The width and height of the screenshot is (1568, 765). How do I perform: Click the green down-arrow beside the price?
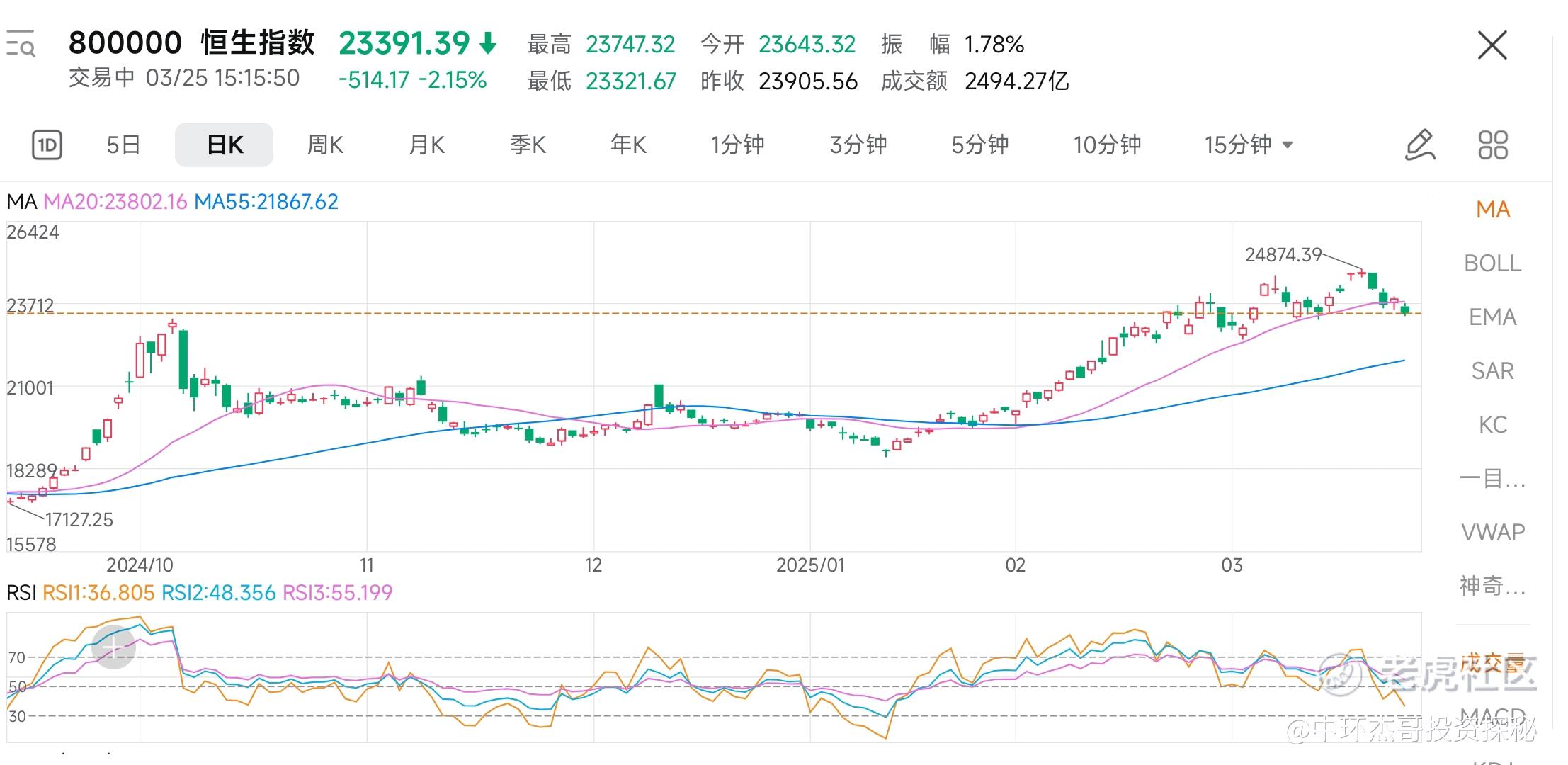tap(488, 44)
